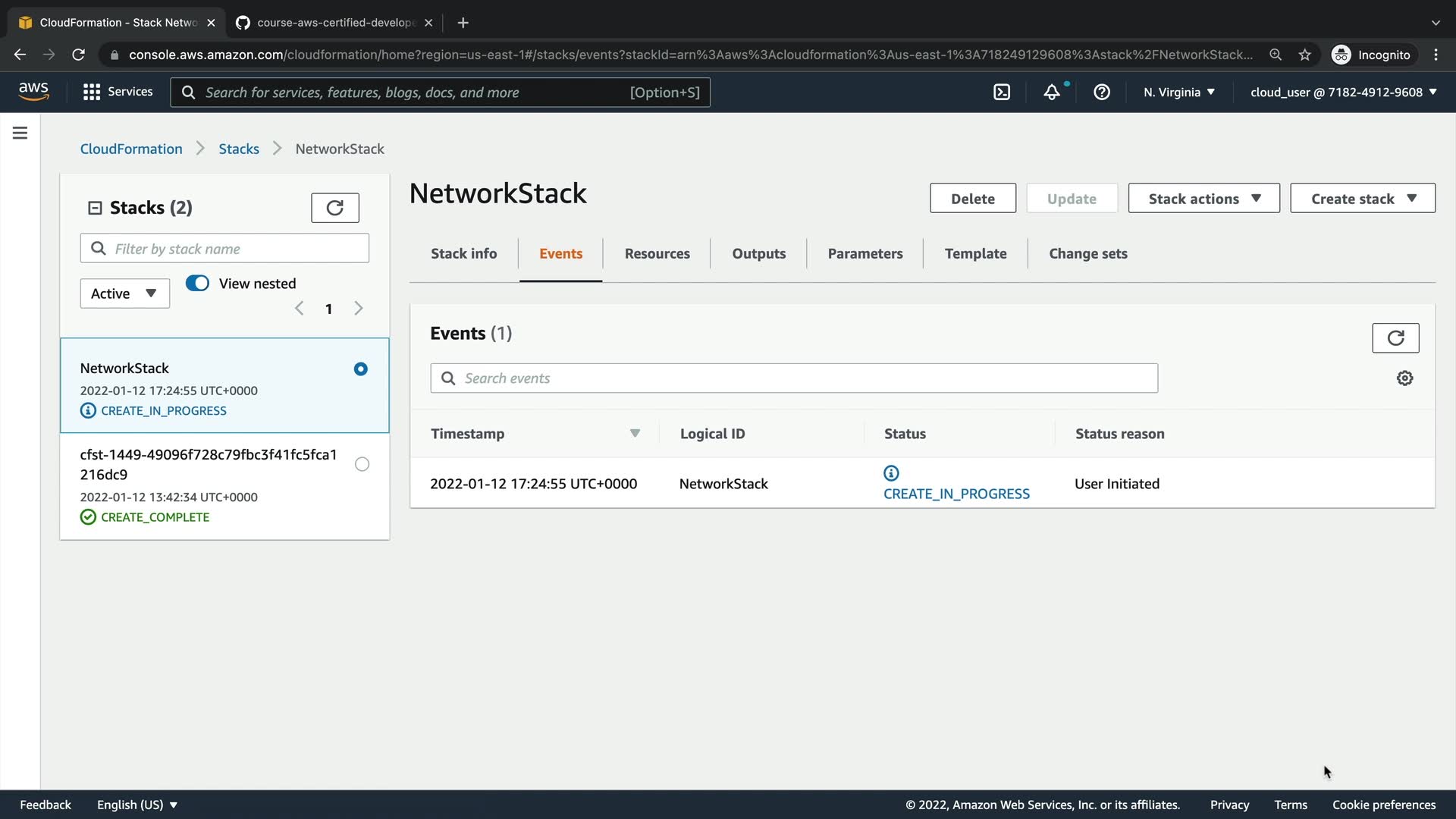This screenshot has height=819, width=1456.
Task: Select the cfst-1449 stack radio button
Action: tap(362, 464)
